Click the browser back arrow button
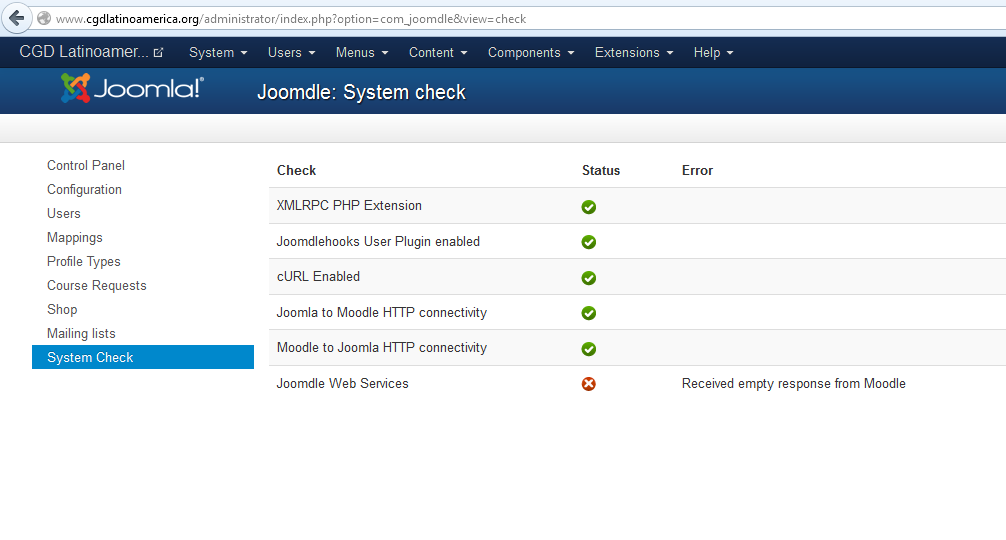 16,18
